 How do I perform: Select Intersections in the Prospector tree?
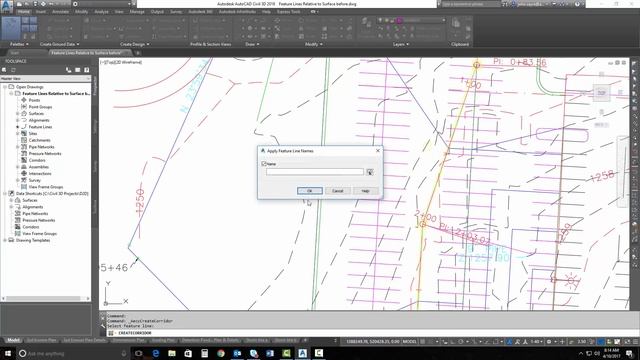pos(40,173)
